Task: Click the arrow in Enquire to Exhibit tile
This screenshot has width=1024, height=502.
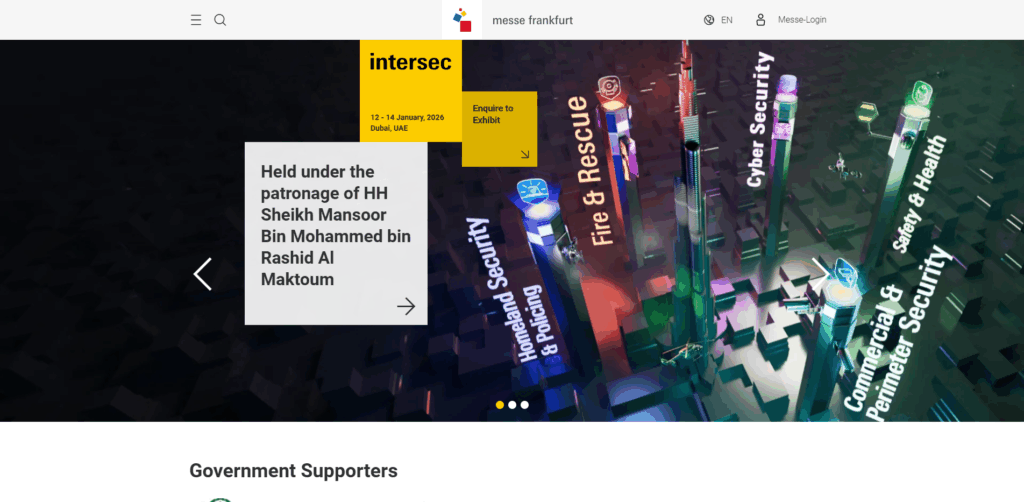Action: (525, 155)
